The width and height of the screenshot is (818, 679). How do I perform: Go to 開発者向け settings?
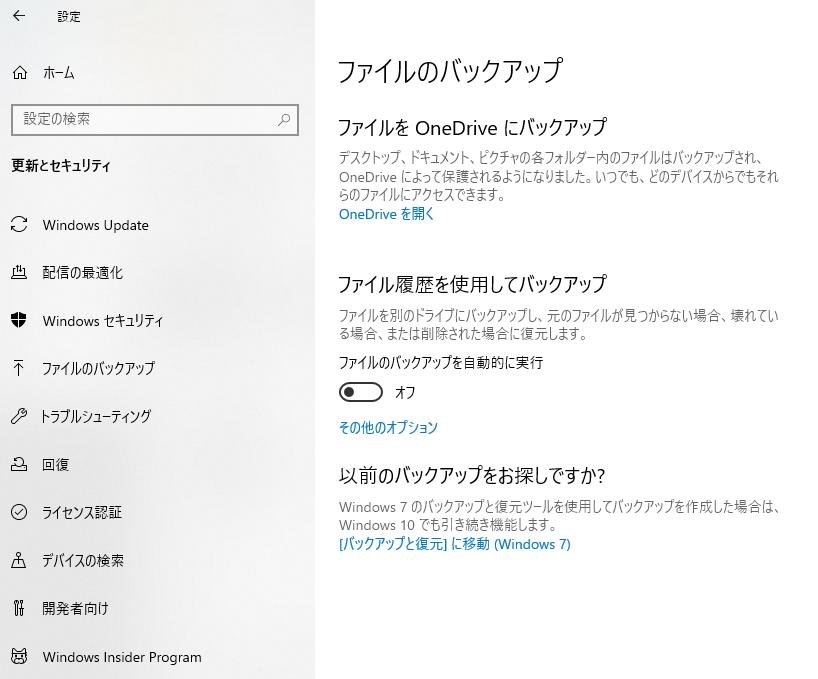(75, 608)
